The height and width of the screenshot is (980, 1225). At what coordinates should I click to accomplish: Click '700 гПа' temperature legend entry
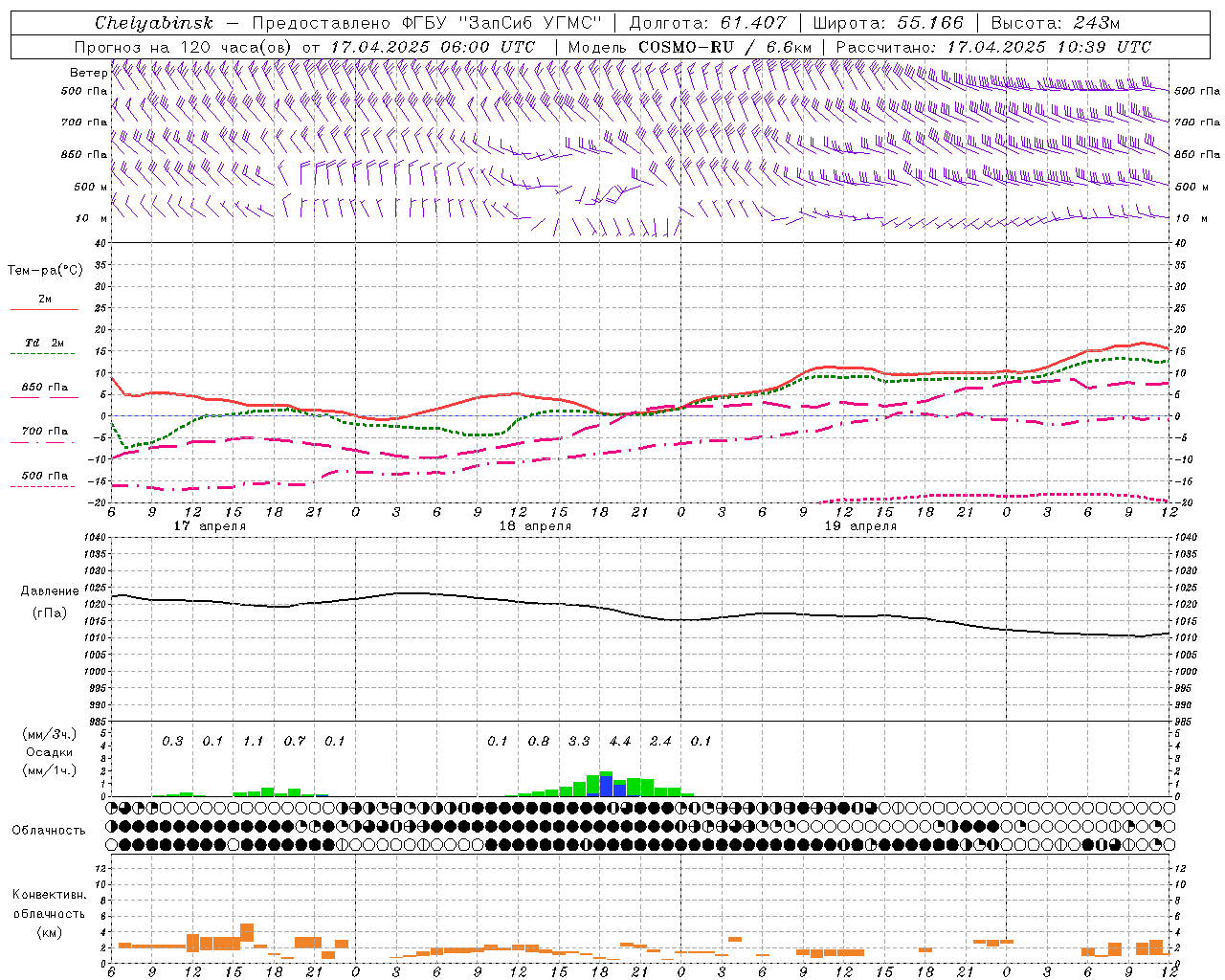pyautogui.click(x=45, y=432)
